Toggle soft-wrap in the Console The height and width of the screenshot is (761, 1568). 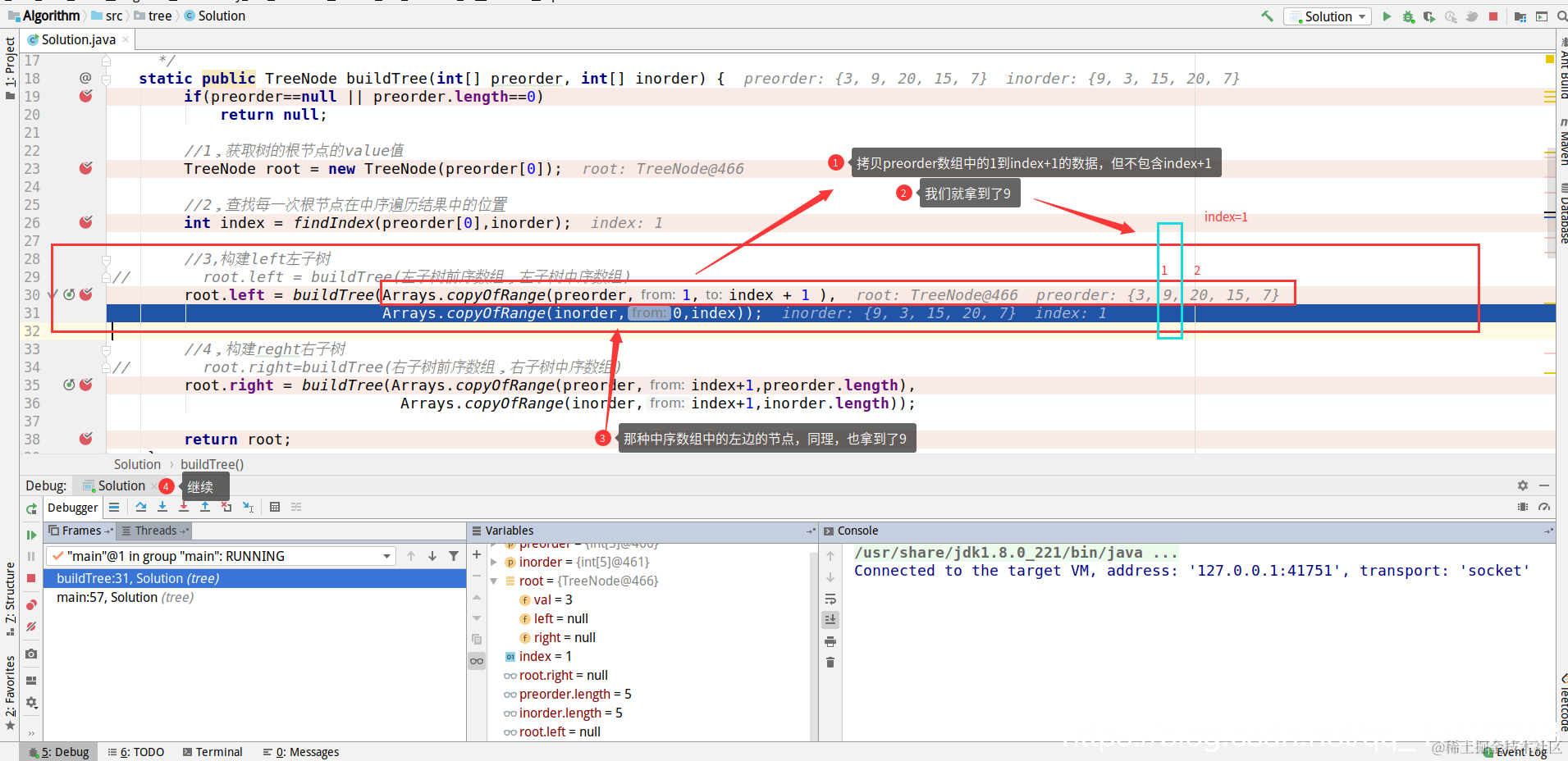tap(830, 599)
